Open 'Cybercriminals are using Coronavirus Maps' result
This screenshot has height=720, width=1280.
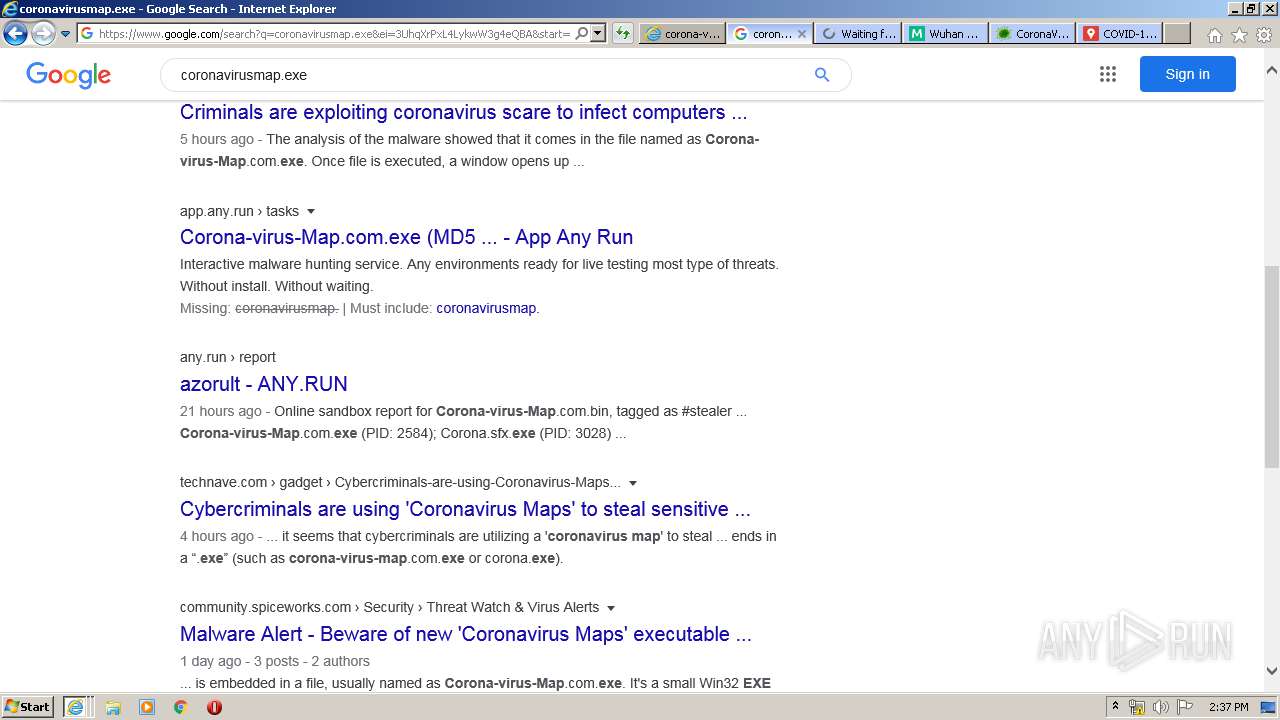465,509
